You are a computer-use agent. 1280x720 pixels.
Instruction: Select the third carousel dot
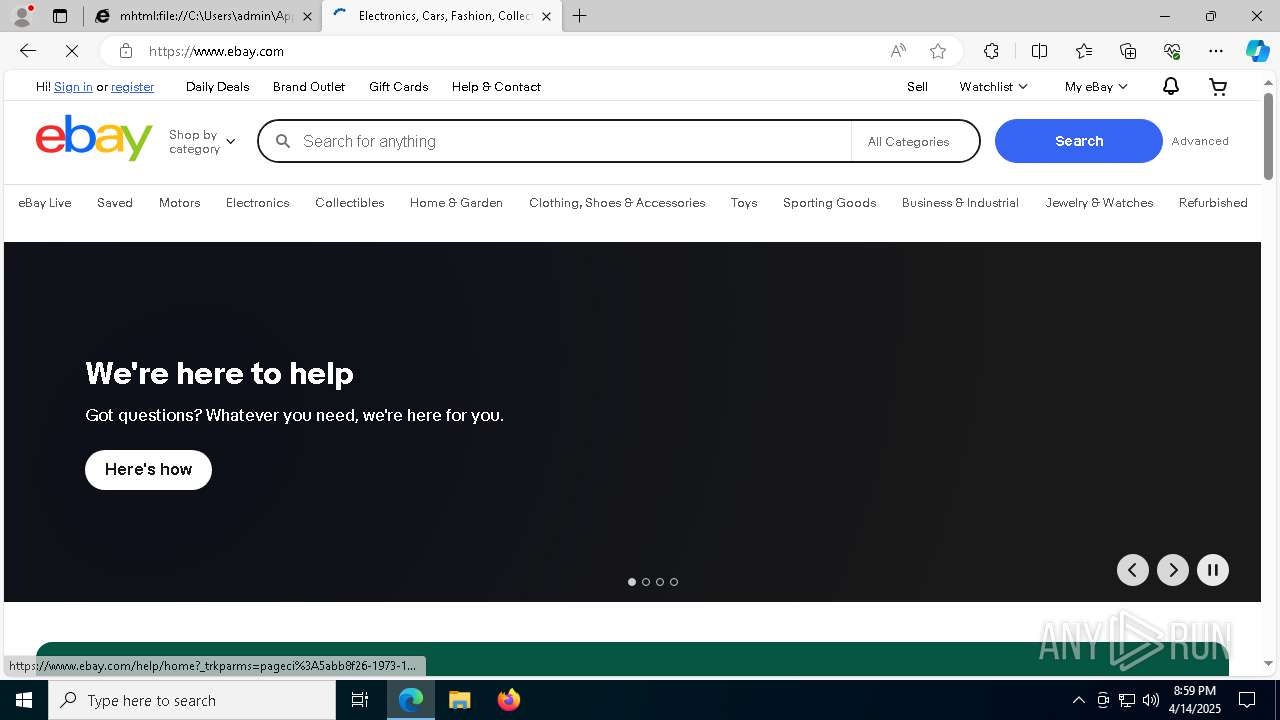(660, 582)
